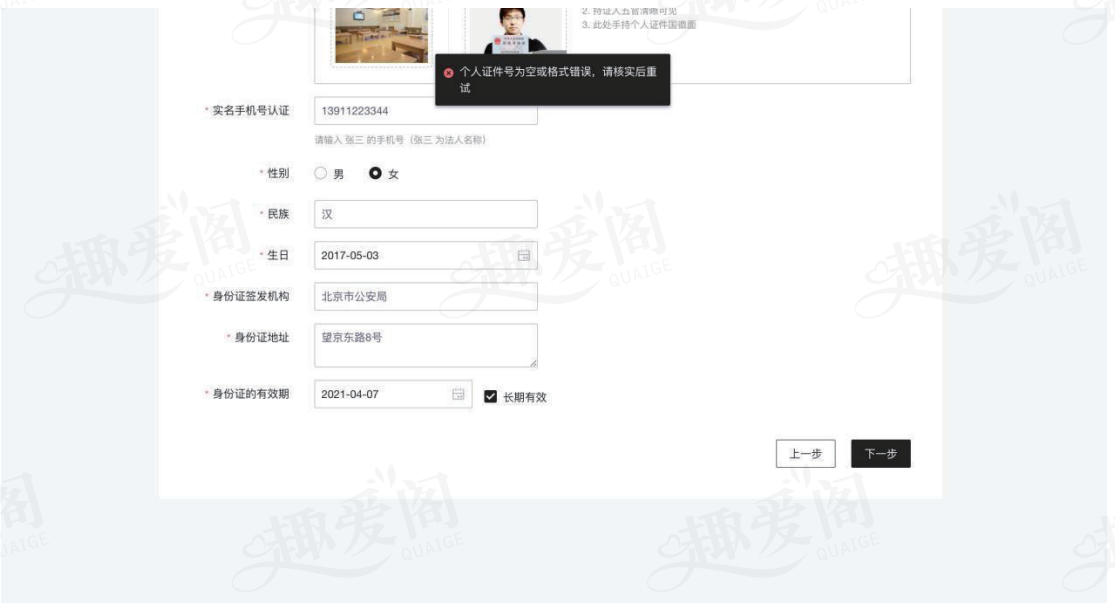Focus the 民族 input containing 汉
Image resolution: width=1115 pixels, height=610 pixels.
(425, 214)
